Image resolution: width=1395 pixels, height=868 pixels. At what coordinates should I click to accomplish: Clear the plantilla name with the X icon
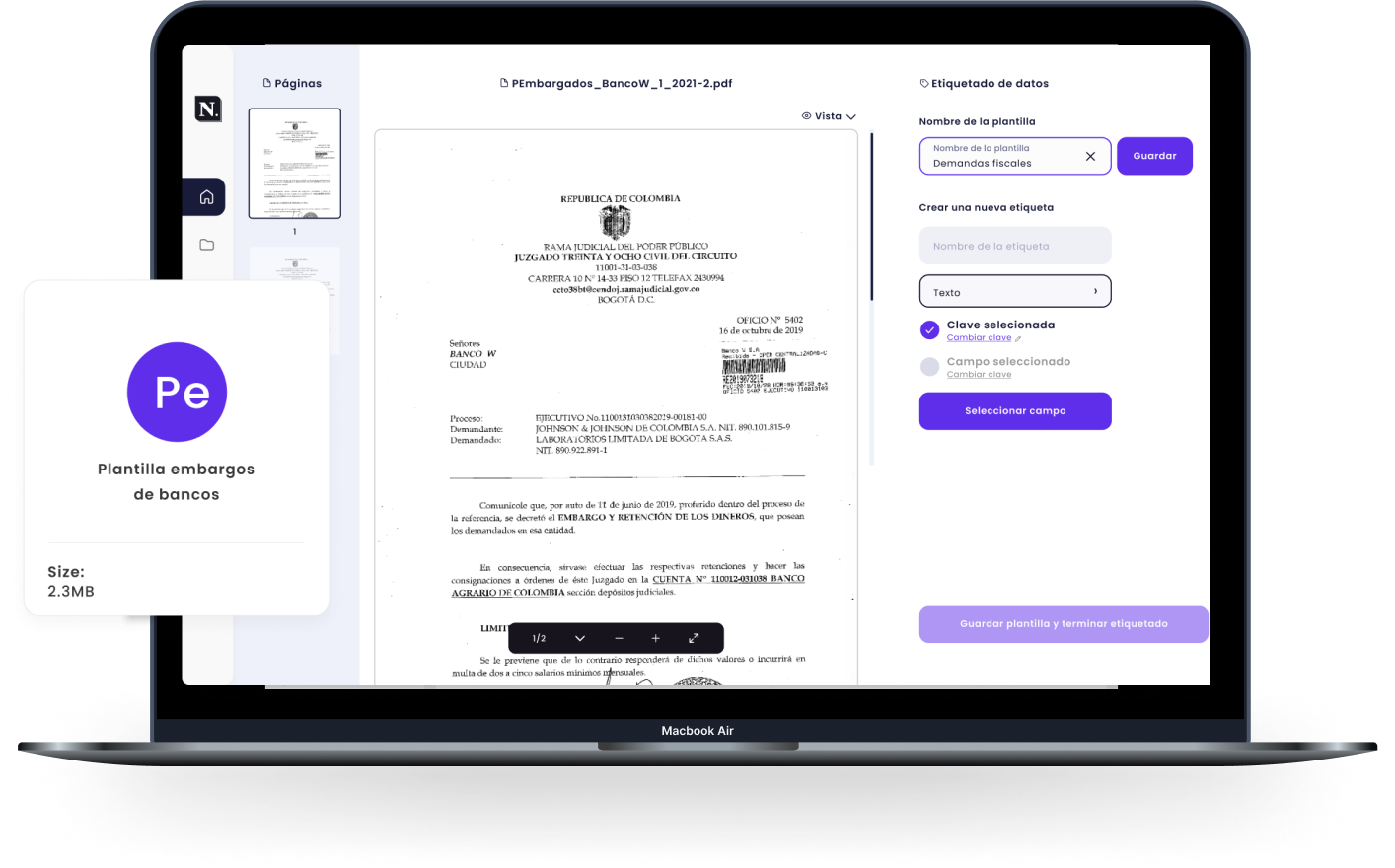pyautogui.click(x=1090, y=156)
